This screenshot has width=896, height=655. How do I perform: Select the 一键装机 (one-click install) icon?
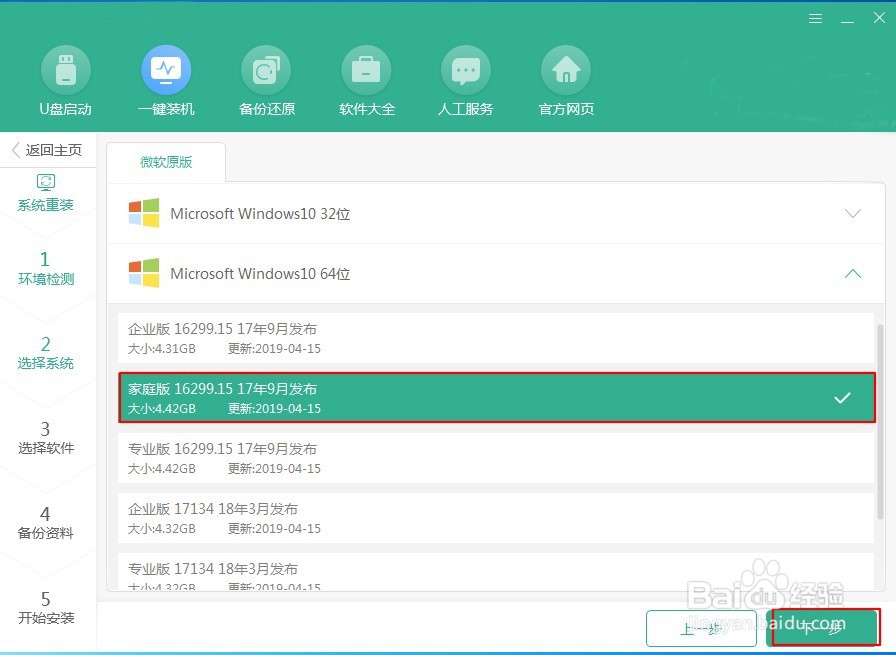[166, 80]
